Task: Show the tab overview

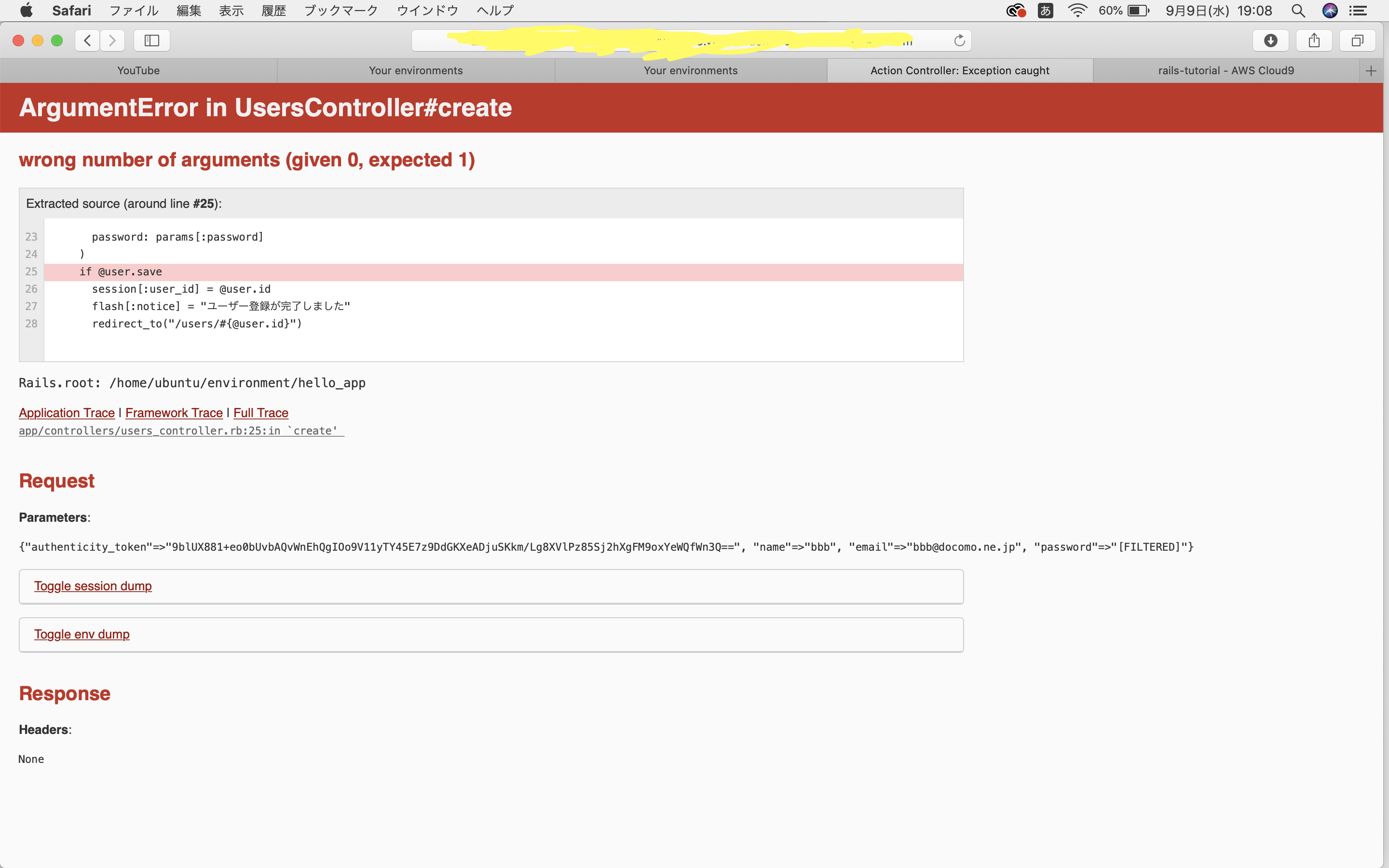Action: 1357,40
